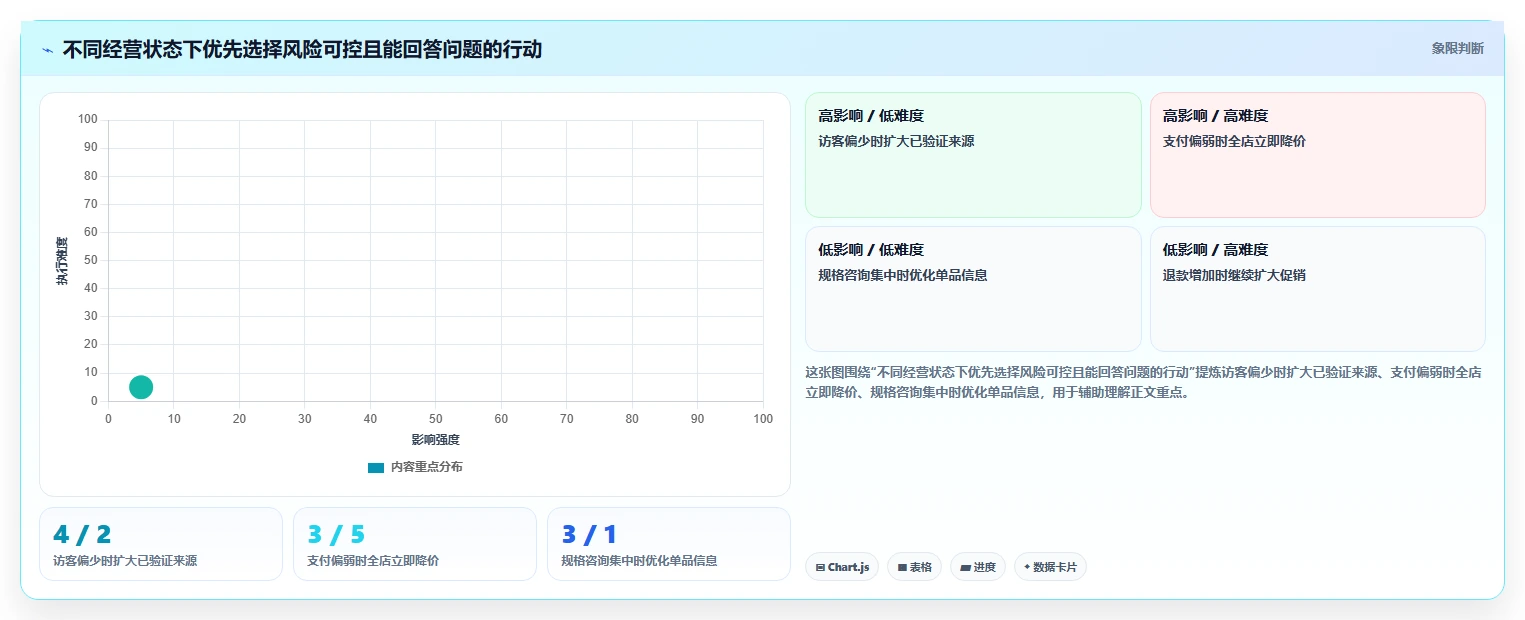Click 规格咨询集中时优化单品信息 under the 3 / 1 card
The height and width of the screenshot is (620, 1525).
(639, 561)
